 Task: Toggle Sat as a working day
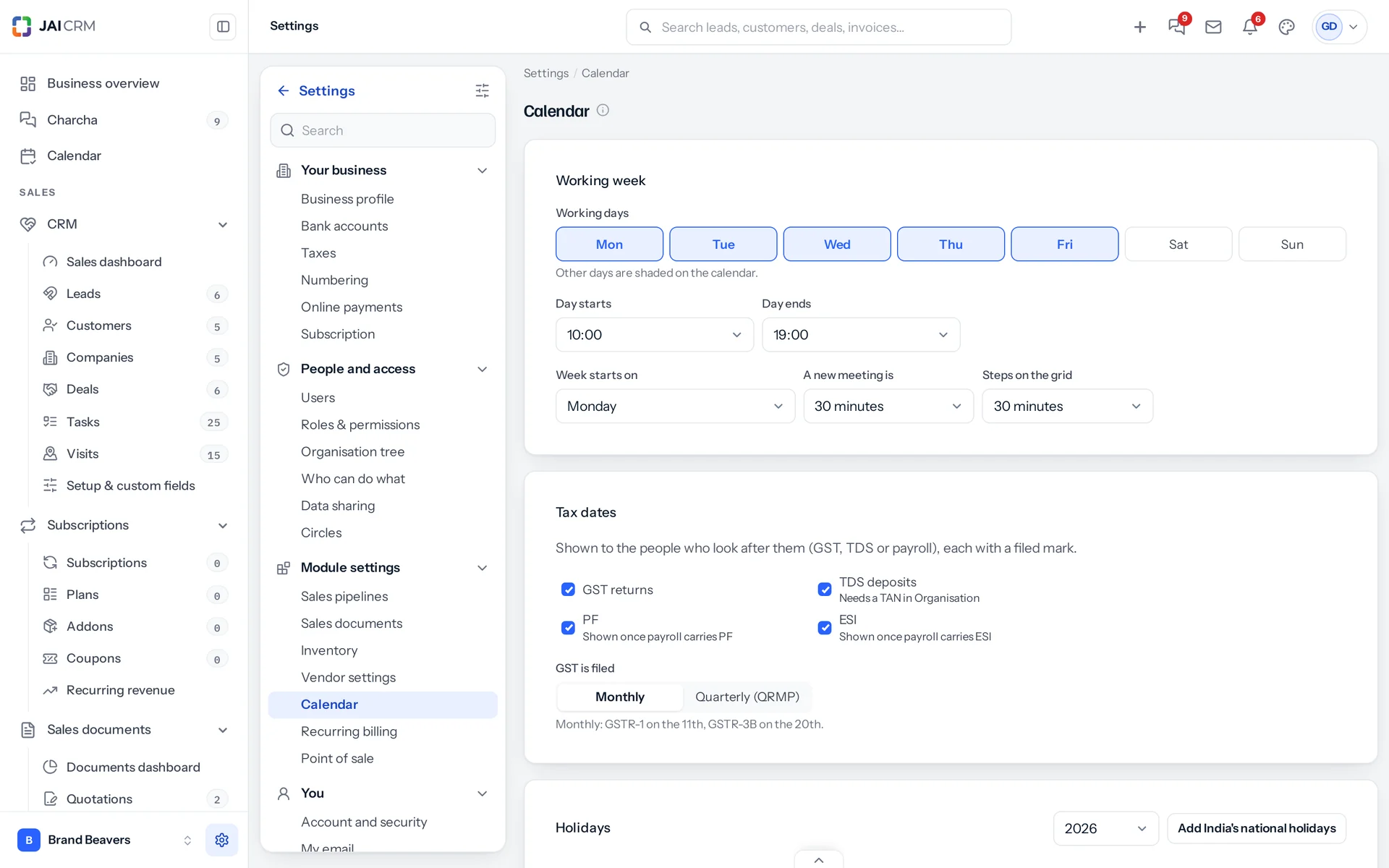pyautogui.click(x=1178, y=244)
